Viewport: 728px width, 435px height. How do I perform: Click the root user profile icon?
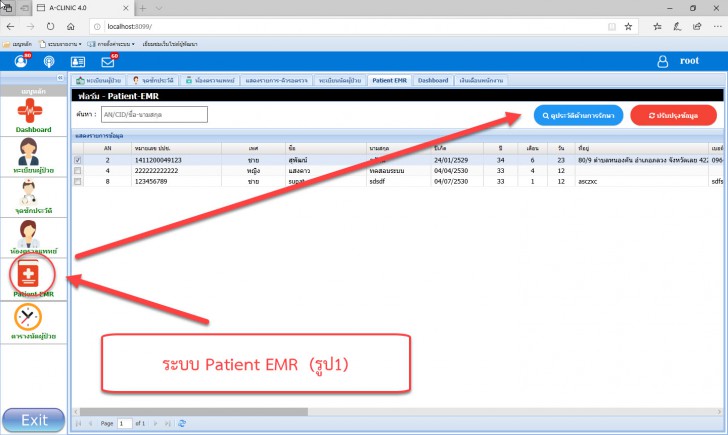point(663,61)
